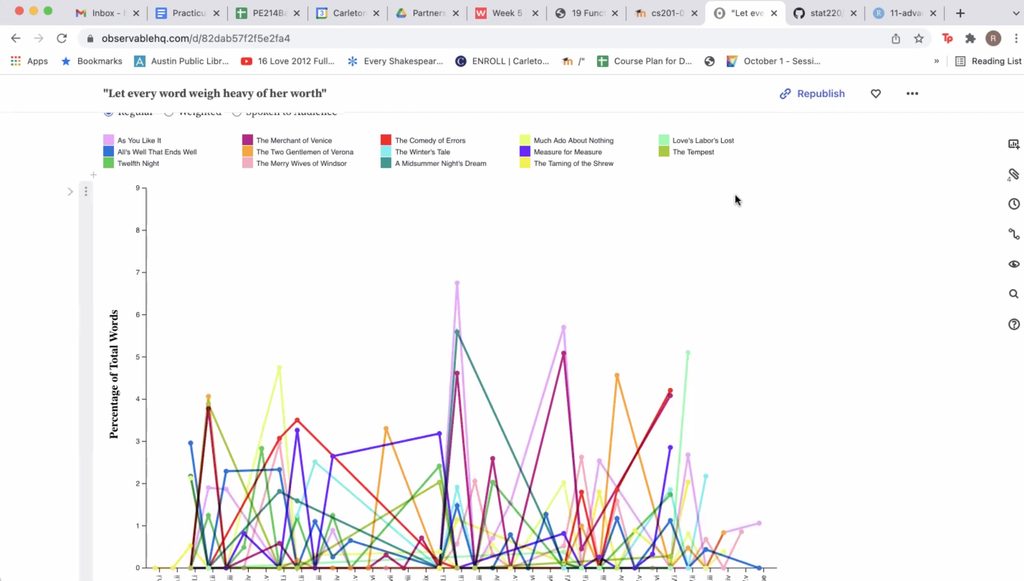Image resolution: width=1024 pixels, height=581 pixels.
Task: Close the 11-adva browser tab
Action: (x=933, y=13)
